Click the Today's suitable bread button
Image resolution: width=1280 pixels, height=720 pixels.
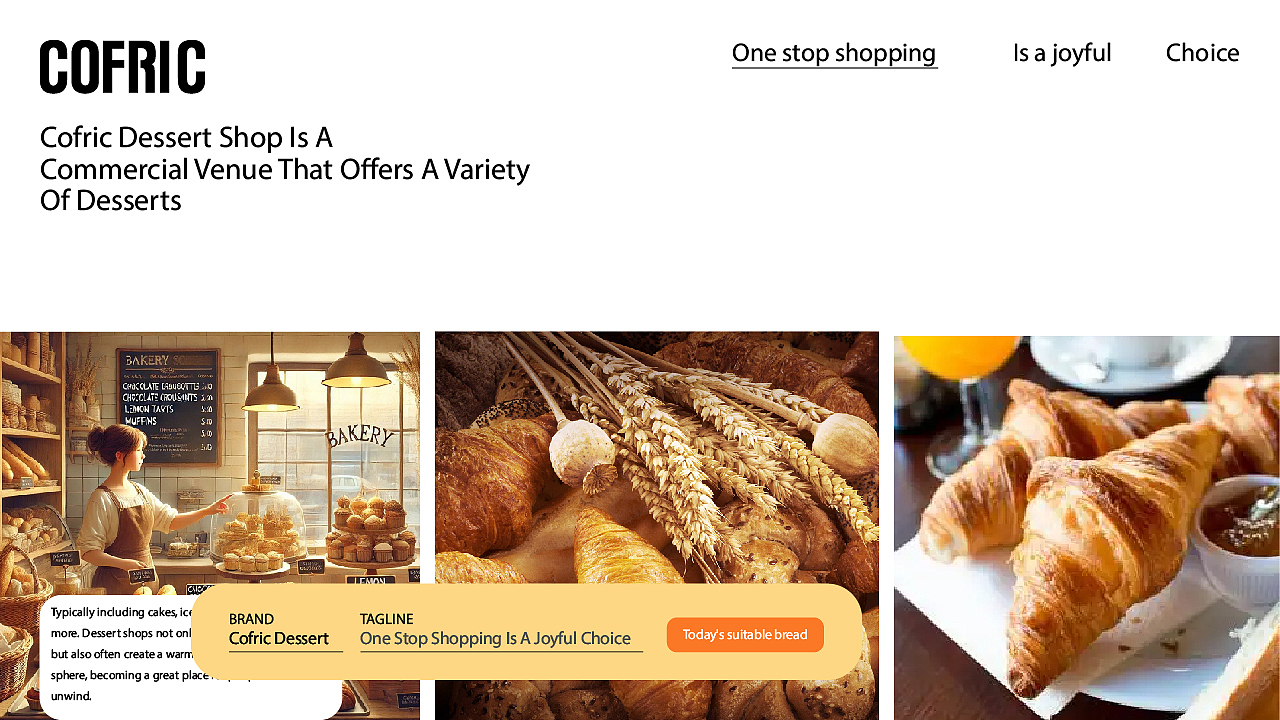tap(745, 635)
